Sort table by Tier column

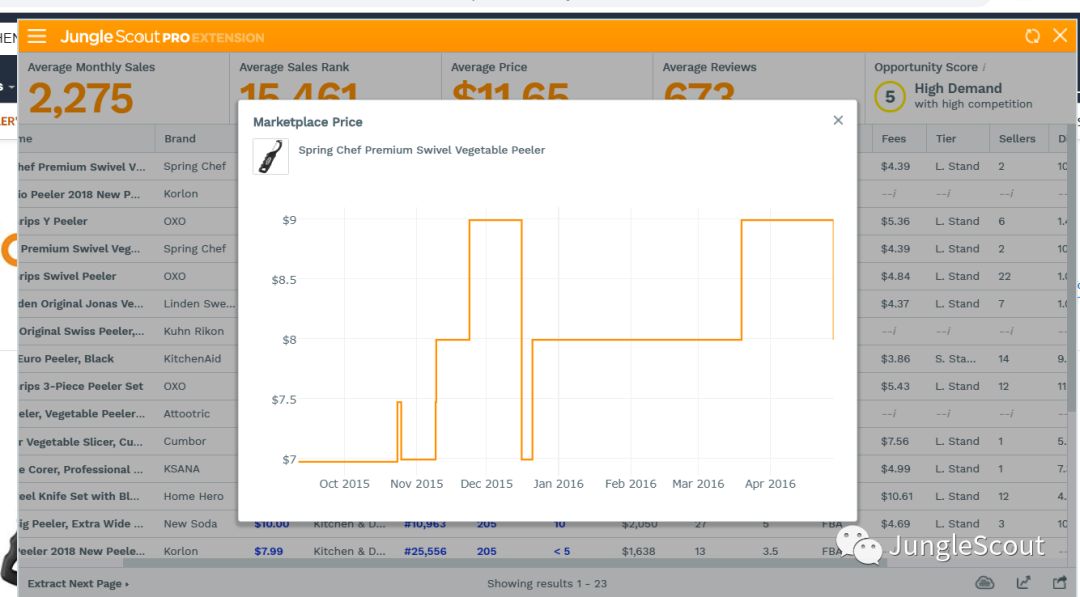(x=946, y=138)
